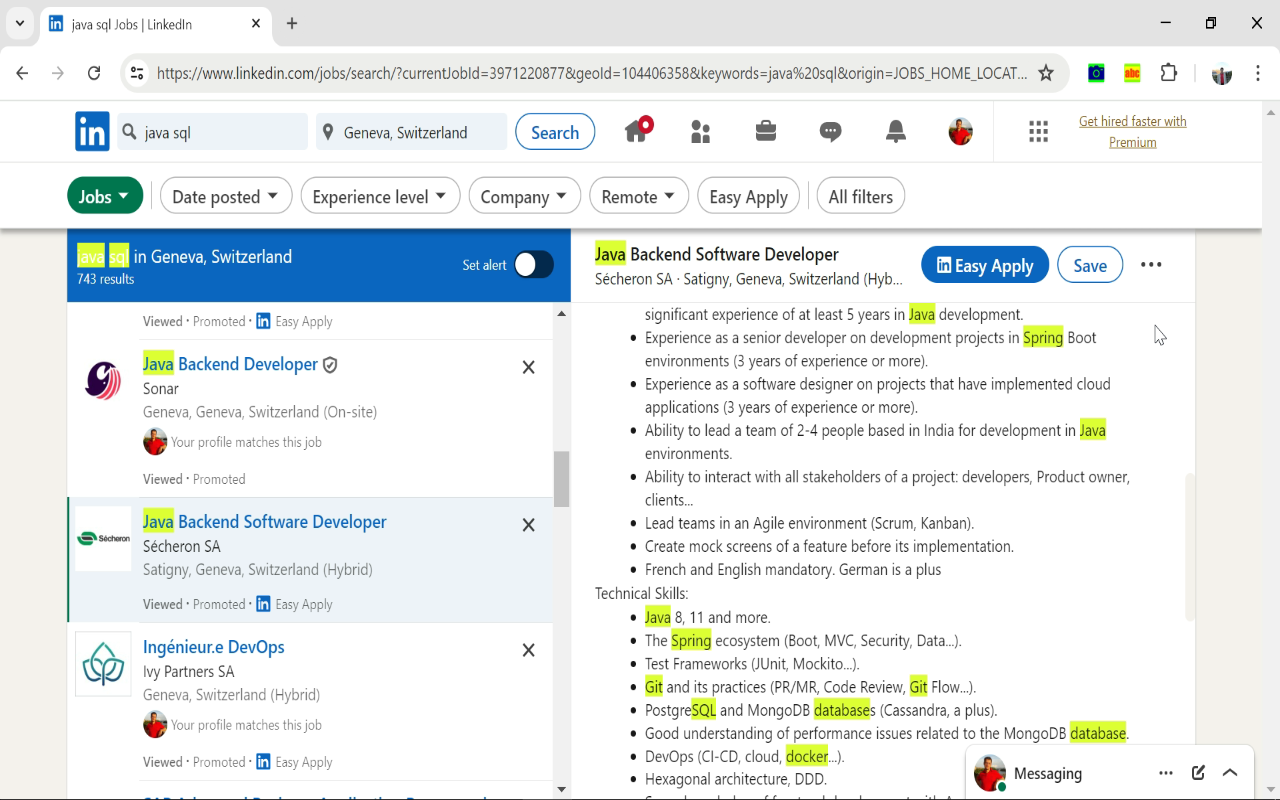Open the My Network icon

point(700,131)
